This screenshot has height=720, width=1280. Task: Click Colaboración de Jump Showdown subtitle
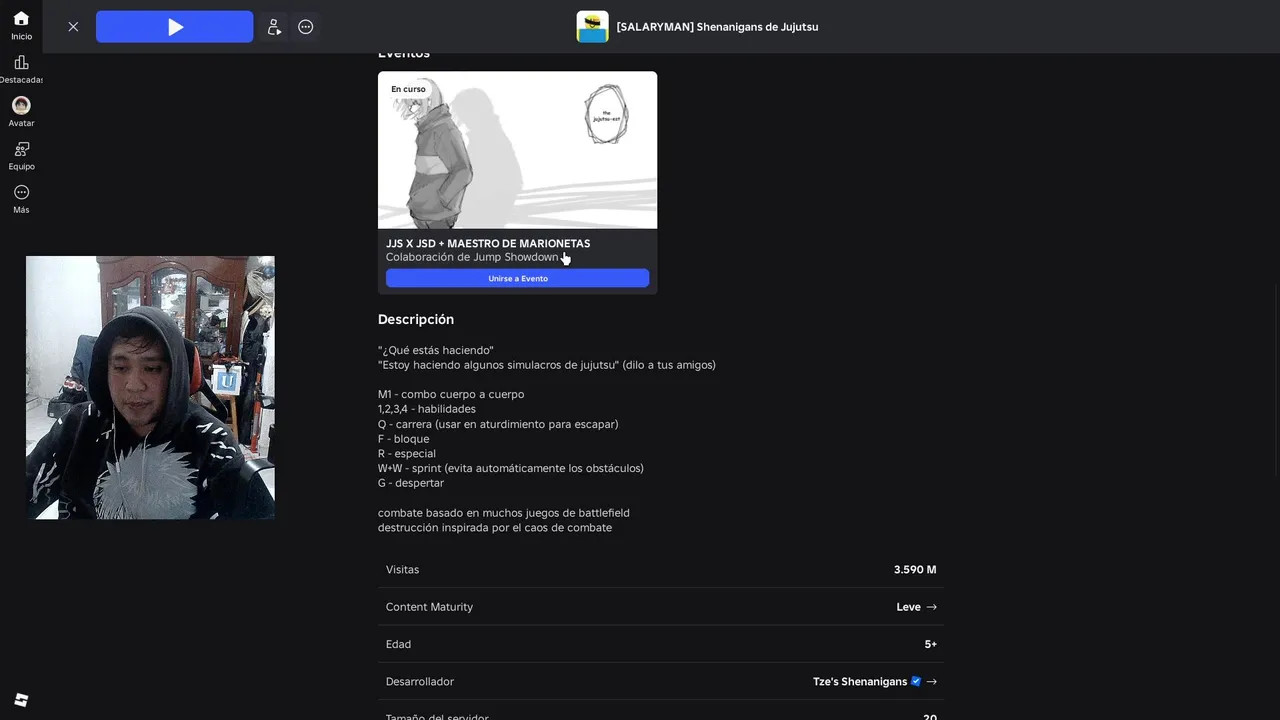pyautogui.click(x=472, y=257)
